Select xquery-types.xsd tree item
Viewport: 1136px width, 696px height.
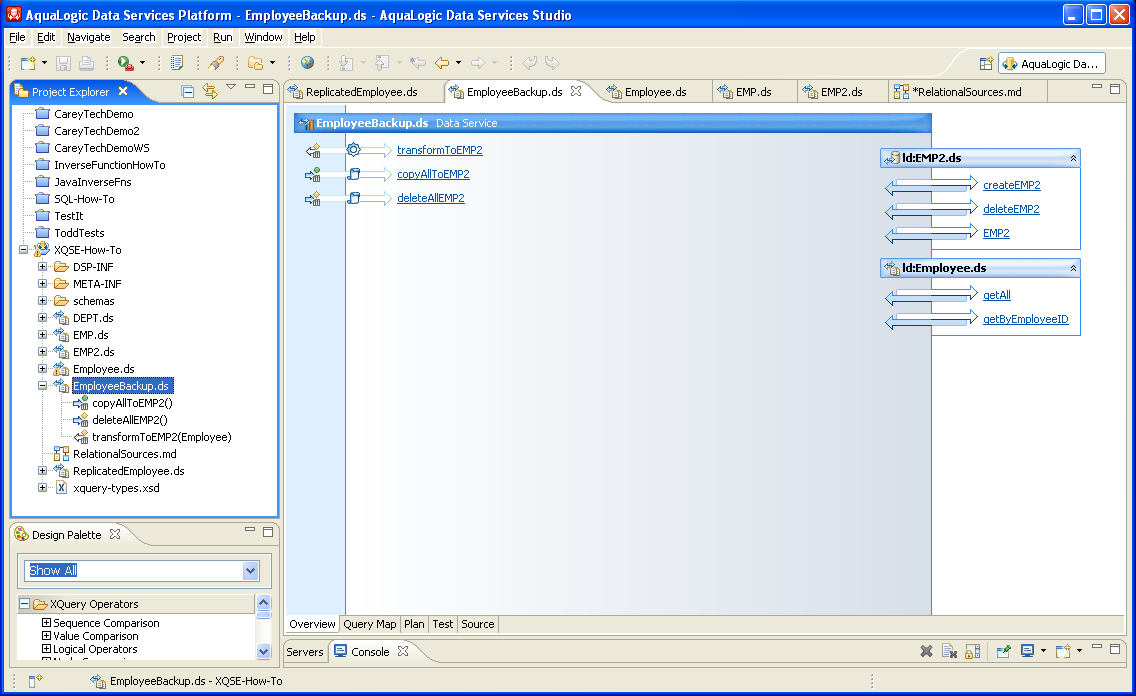116,488
